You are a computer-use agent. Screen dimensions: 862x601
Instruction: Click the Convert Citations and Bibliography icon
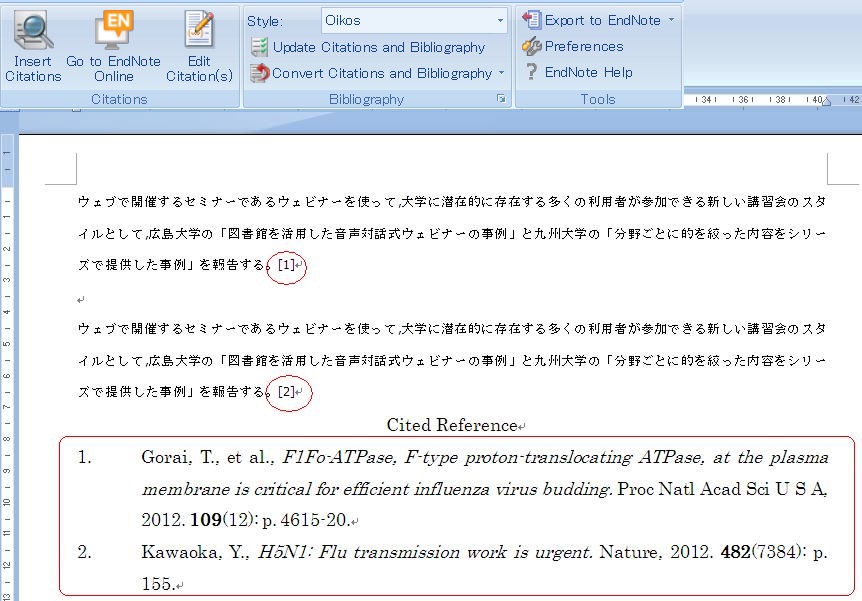coord(259,73)
